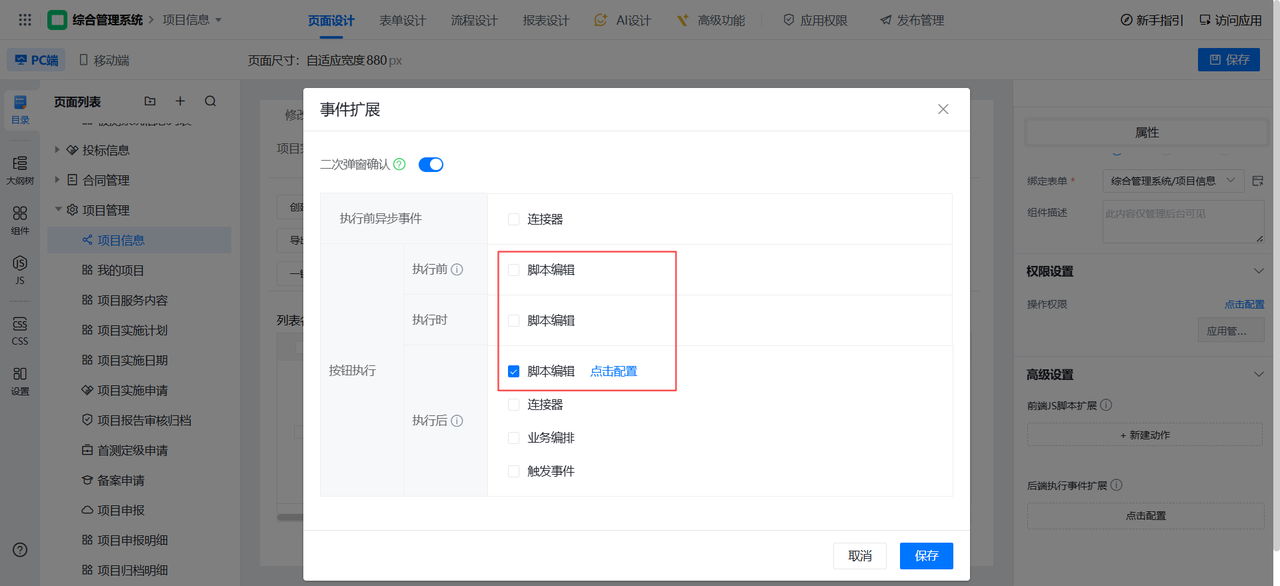Viewport: 1280px width, 586px height.
Task: Check 脚本编辑 in the 执行前 row
Action: (x=514, y=270)
